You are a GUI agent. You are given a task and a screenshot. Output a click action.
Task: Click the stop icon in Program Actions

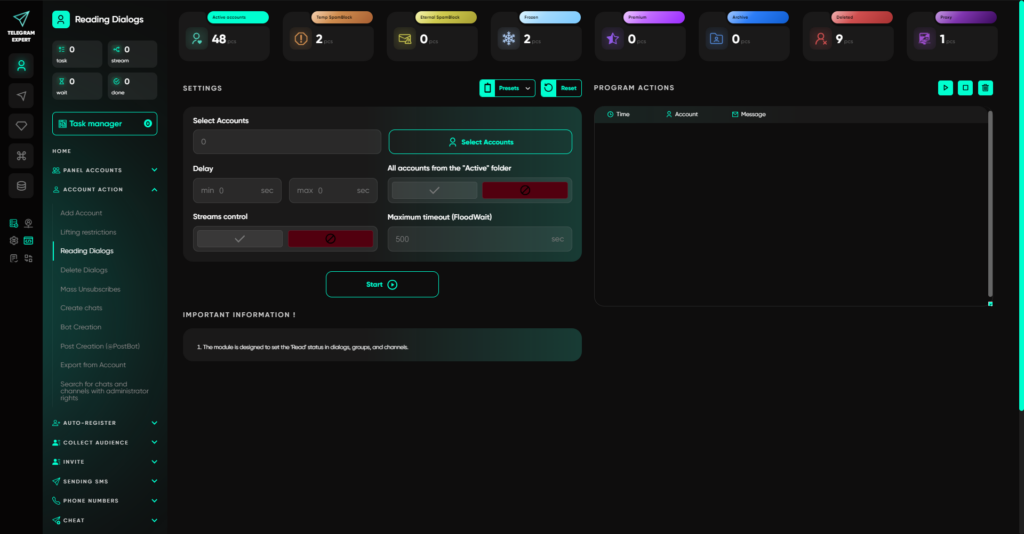pos(965,87)
